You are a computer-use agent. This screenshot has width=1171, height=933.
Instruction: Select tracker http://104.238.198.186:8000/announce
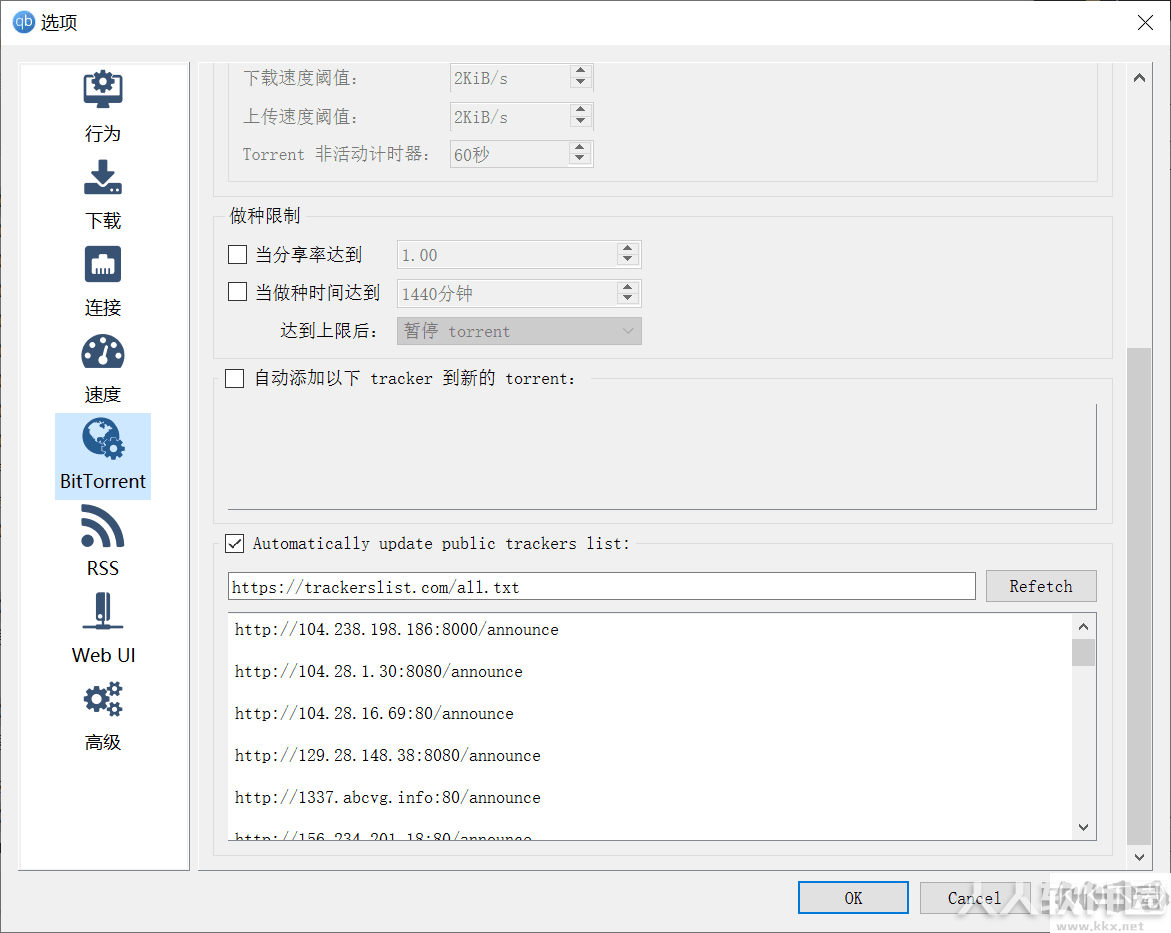point(397,630)
